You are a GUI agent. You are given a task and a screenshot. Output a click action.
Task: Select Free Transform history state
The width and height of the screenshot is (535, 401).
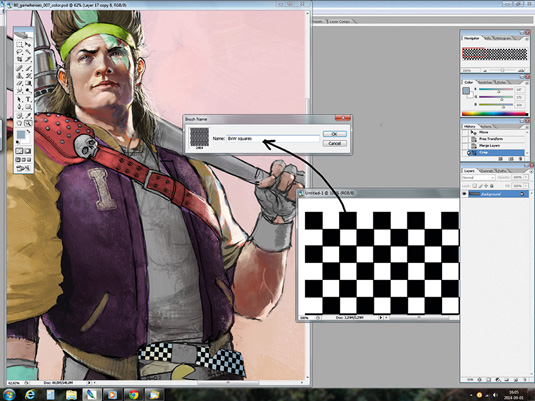[495, 139]
